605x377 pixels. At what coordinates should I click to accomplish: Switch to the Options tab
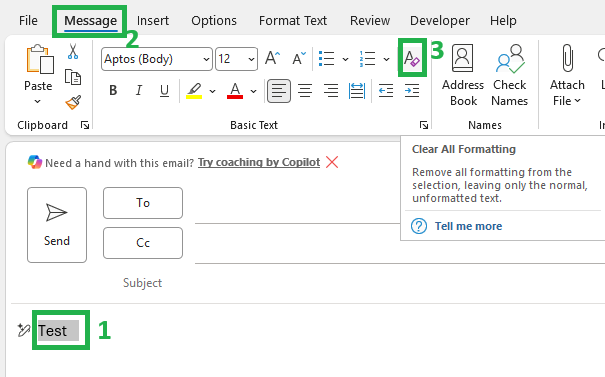pyautogui.click(x=214, y=20)
